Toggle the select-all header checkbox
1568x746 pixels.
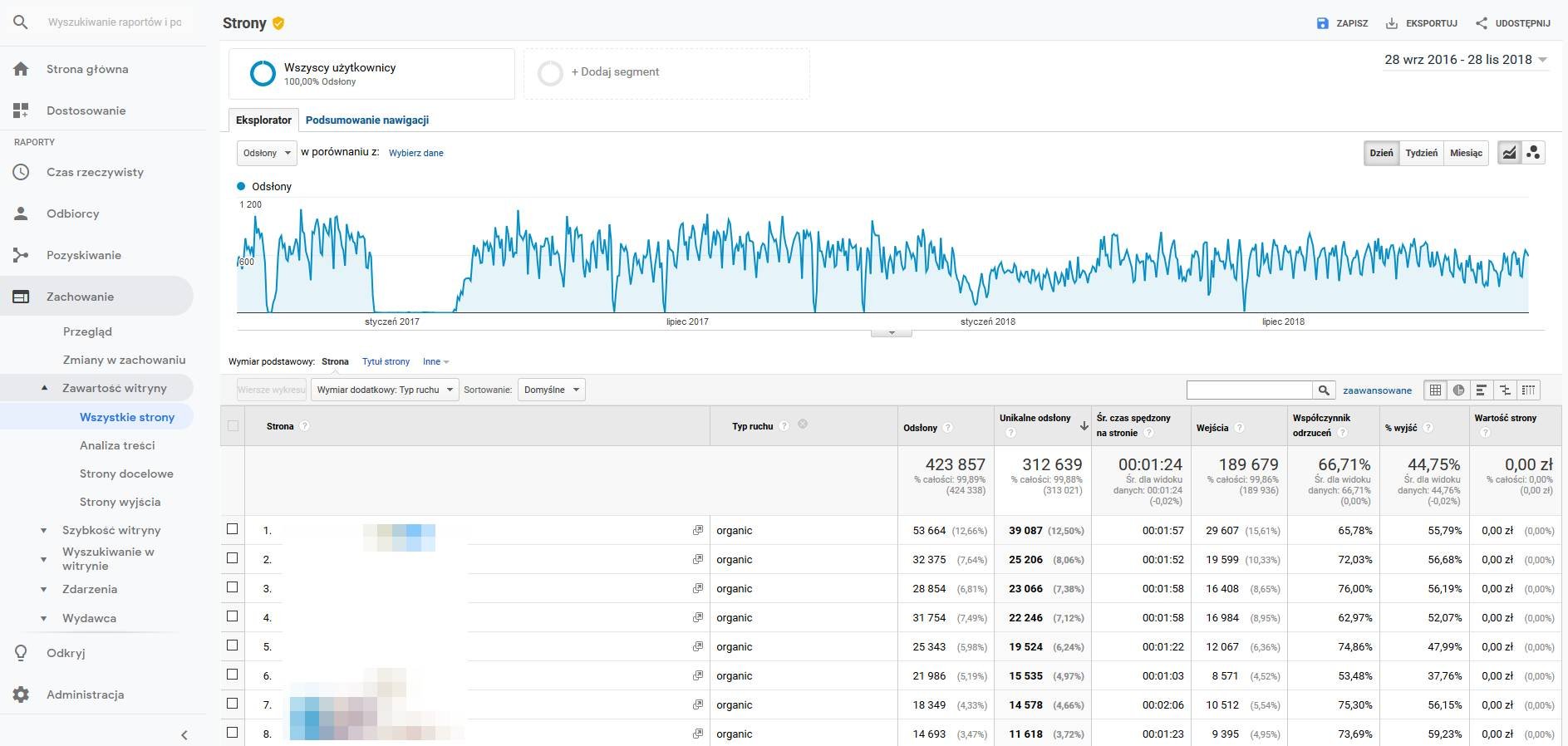(233, 426)
